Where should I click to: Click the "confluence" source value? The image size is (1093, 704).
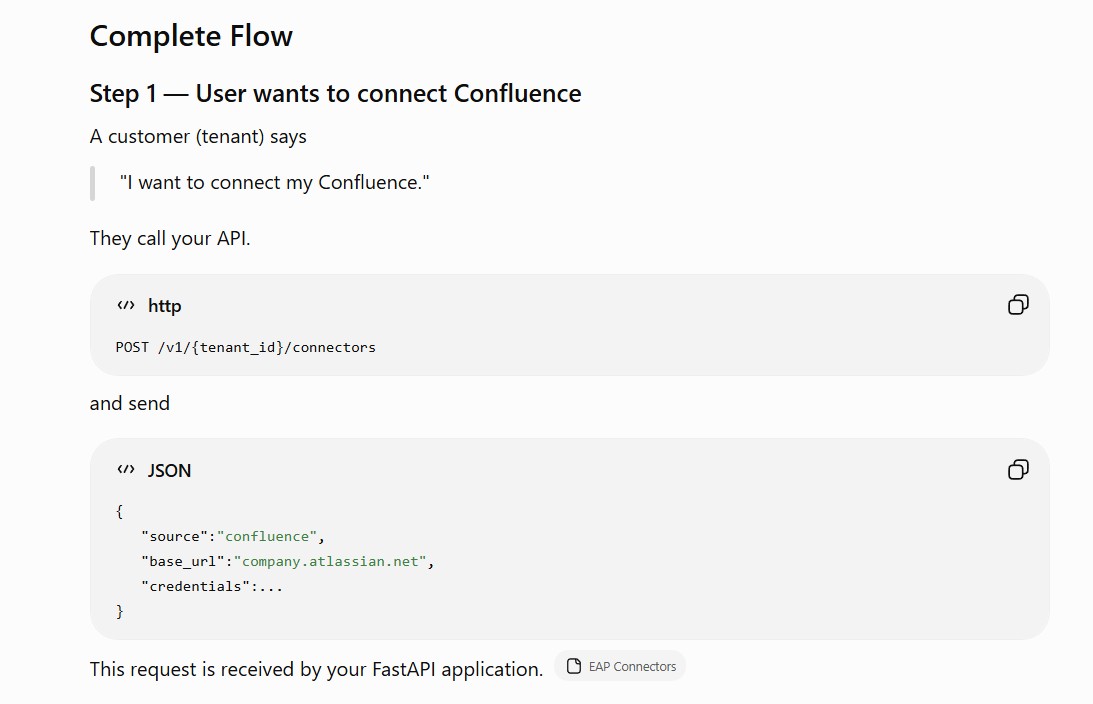click(x=267, y=536)
